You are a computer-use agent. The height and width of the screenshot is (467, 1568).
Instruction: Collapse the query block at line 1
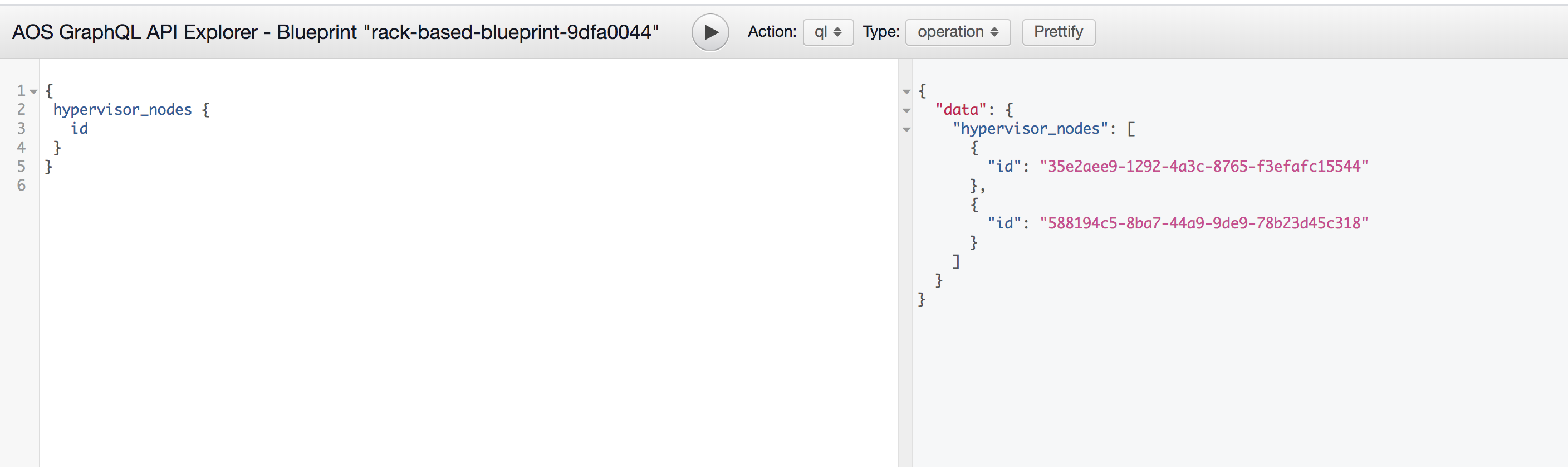pyautogui.click(x=34, y=91)
